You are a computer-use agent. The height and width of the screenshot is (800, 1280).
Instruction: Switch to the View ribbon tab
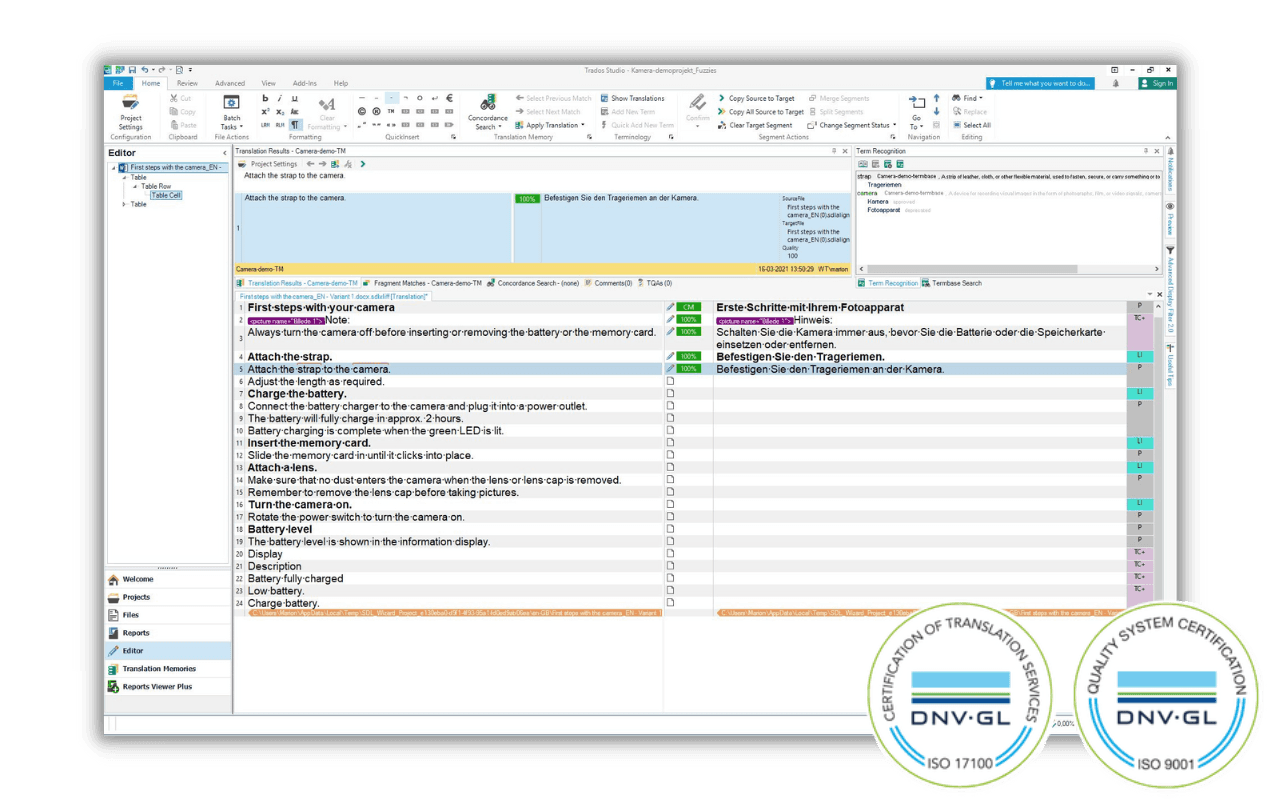coord(269,83)
